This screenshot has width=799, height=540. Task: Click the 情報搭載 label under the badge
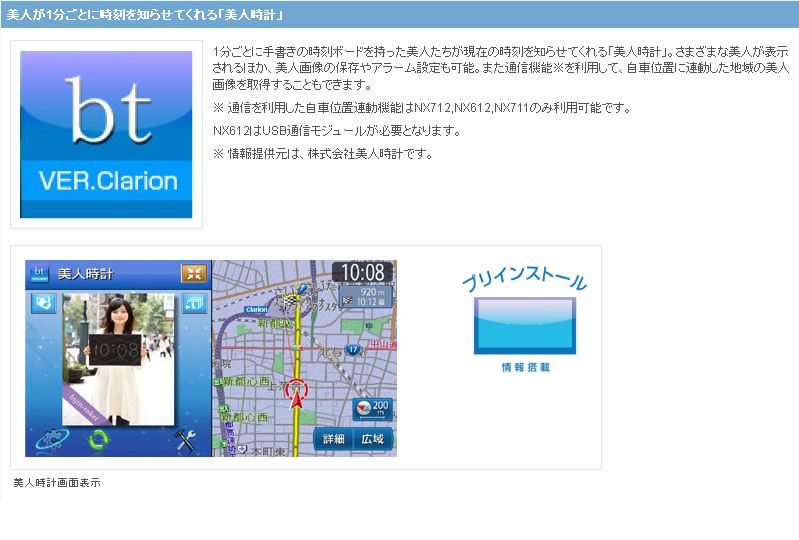pyautogui.click(x=525, y=367)
